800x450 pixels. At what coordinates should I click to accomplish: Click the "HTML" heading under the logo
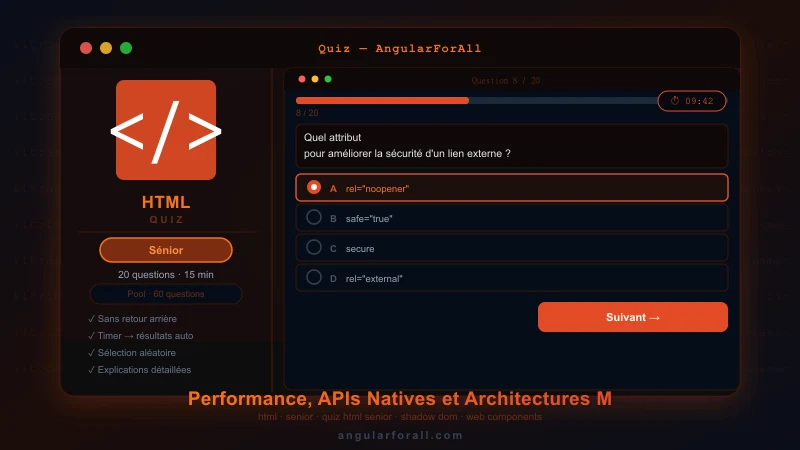166,202
